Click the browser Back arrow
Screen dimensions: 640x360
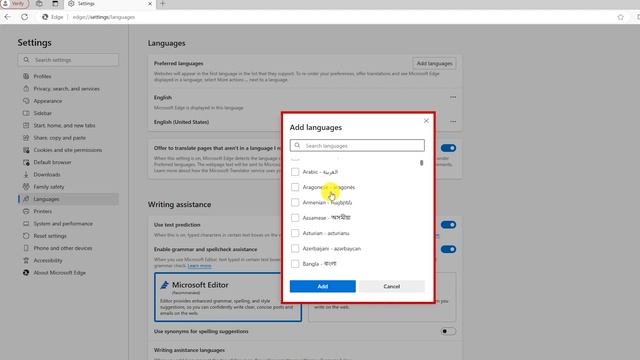8,17
